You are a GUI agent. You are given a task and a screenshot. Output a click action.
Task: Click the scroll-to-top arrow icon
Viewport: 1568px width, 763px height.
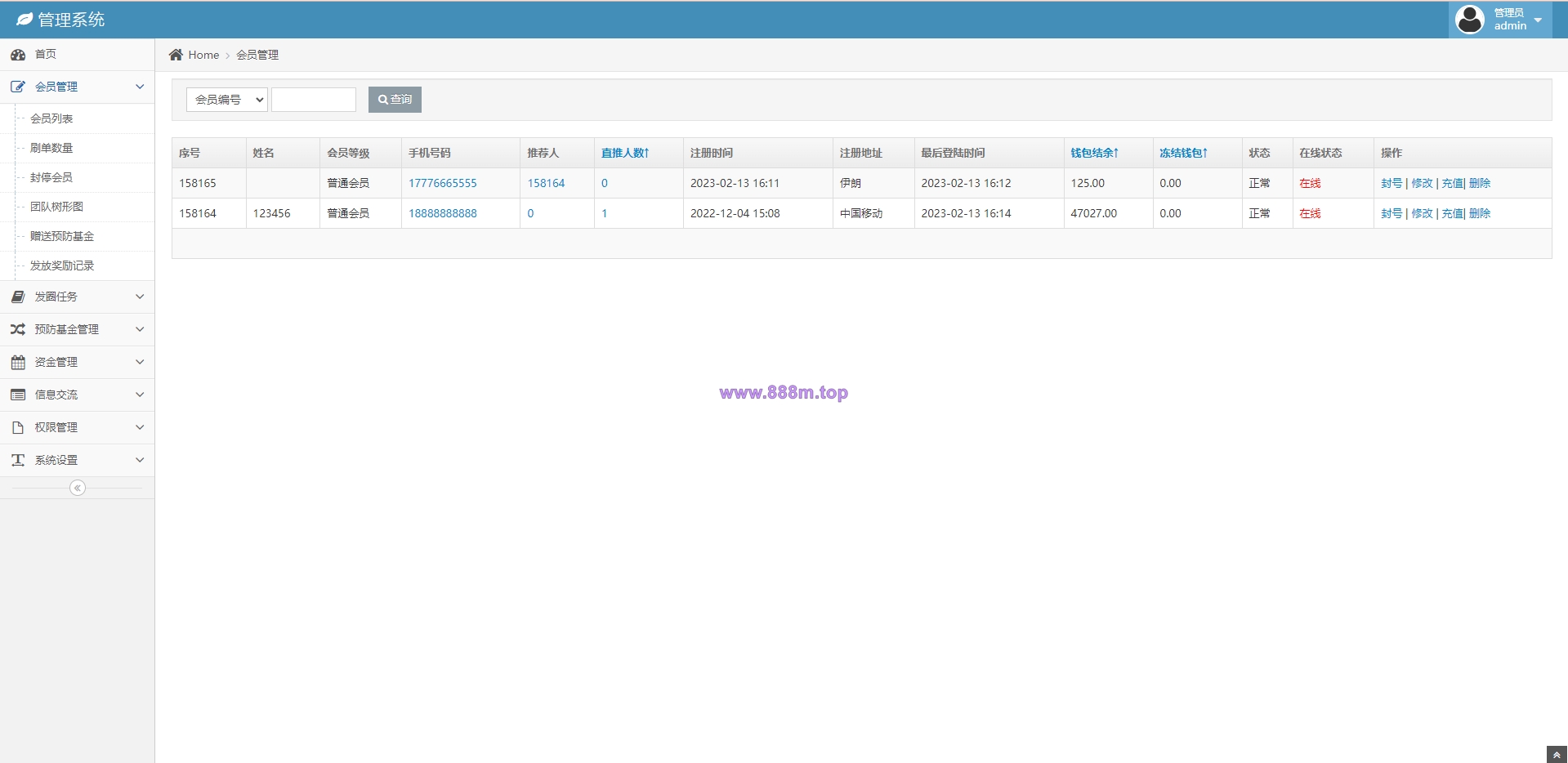pyautogui.click(x=1557, y=755)
